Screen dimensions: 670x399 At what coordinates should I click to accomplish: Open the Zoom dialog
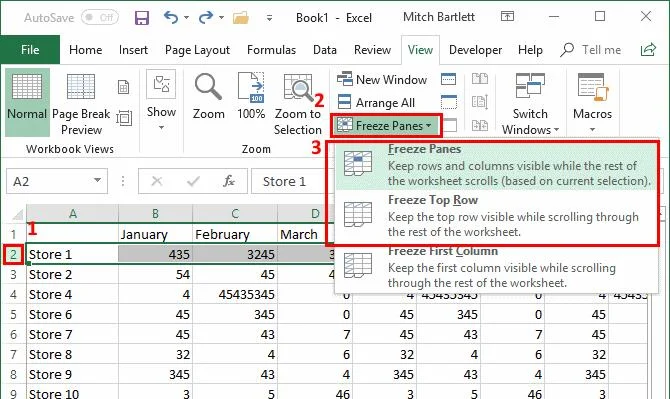click(209, 97)
